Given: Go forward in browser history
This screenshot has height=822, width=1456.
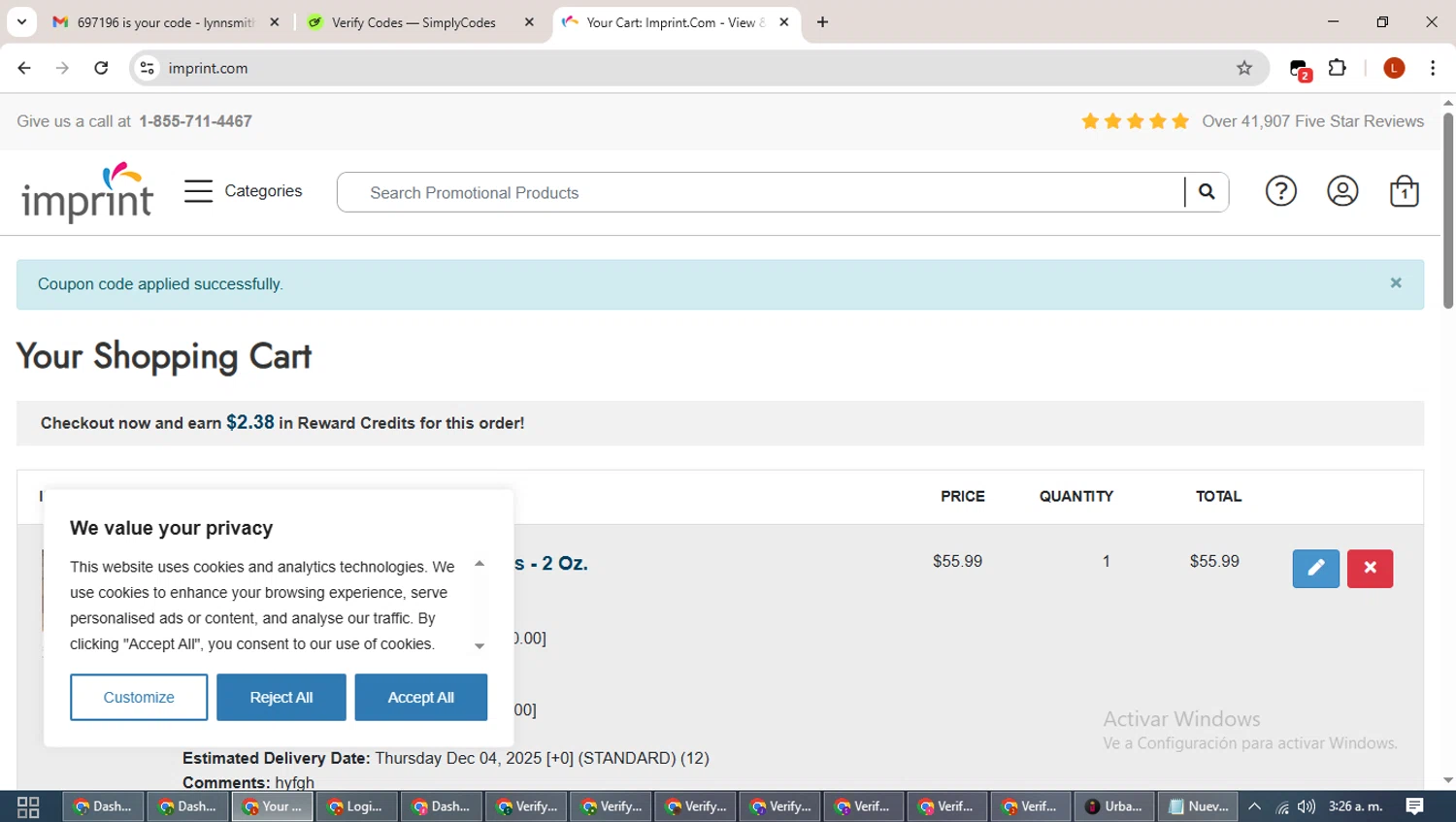Looking at the screenshot, I should coord(62,68).
